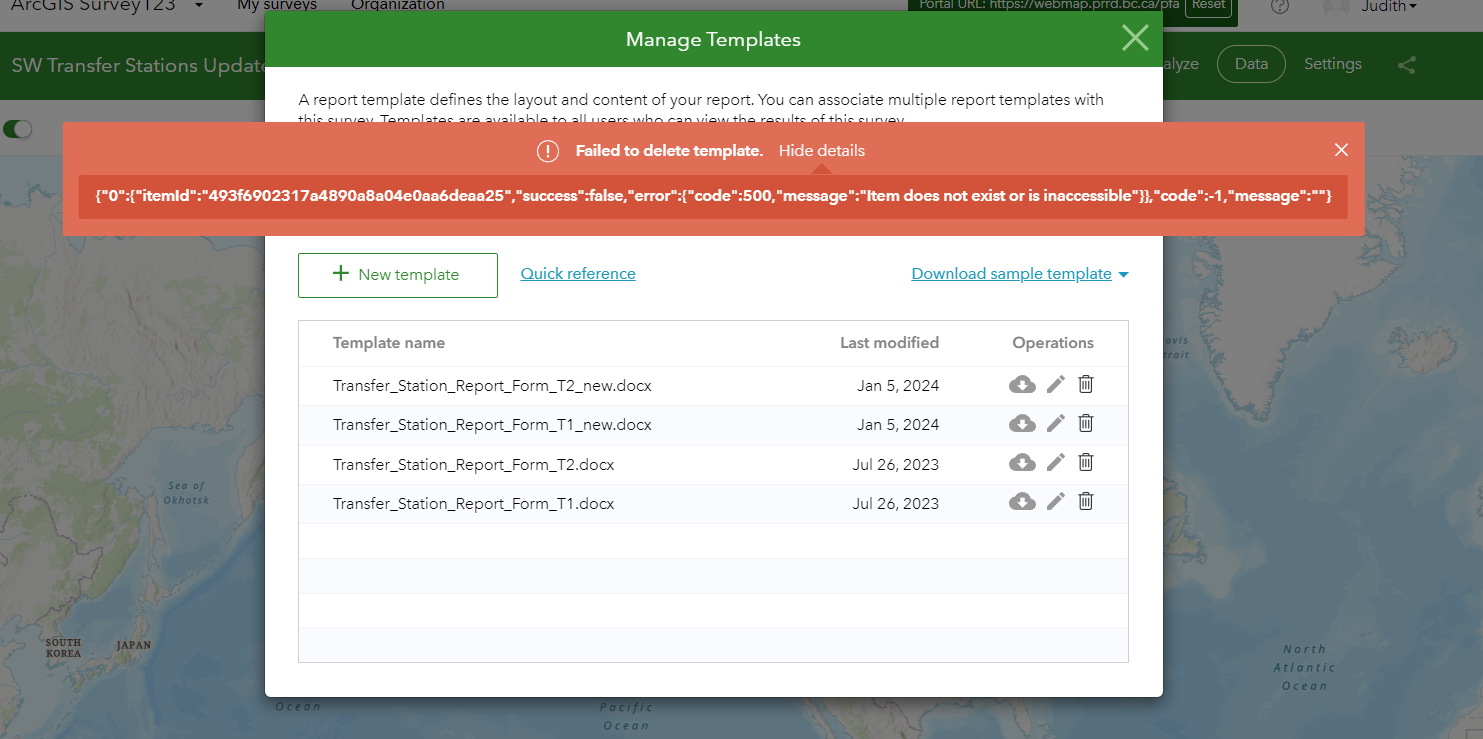Open the pencil editor for Transfer_Station_Report_Form_T1.docx
Screen dimensions: 1483x739
click(x=1056, y=501)
